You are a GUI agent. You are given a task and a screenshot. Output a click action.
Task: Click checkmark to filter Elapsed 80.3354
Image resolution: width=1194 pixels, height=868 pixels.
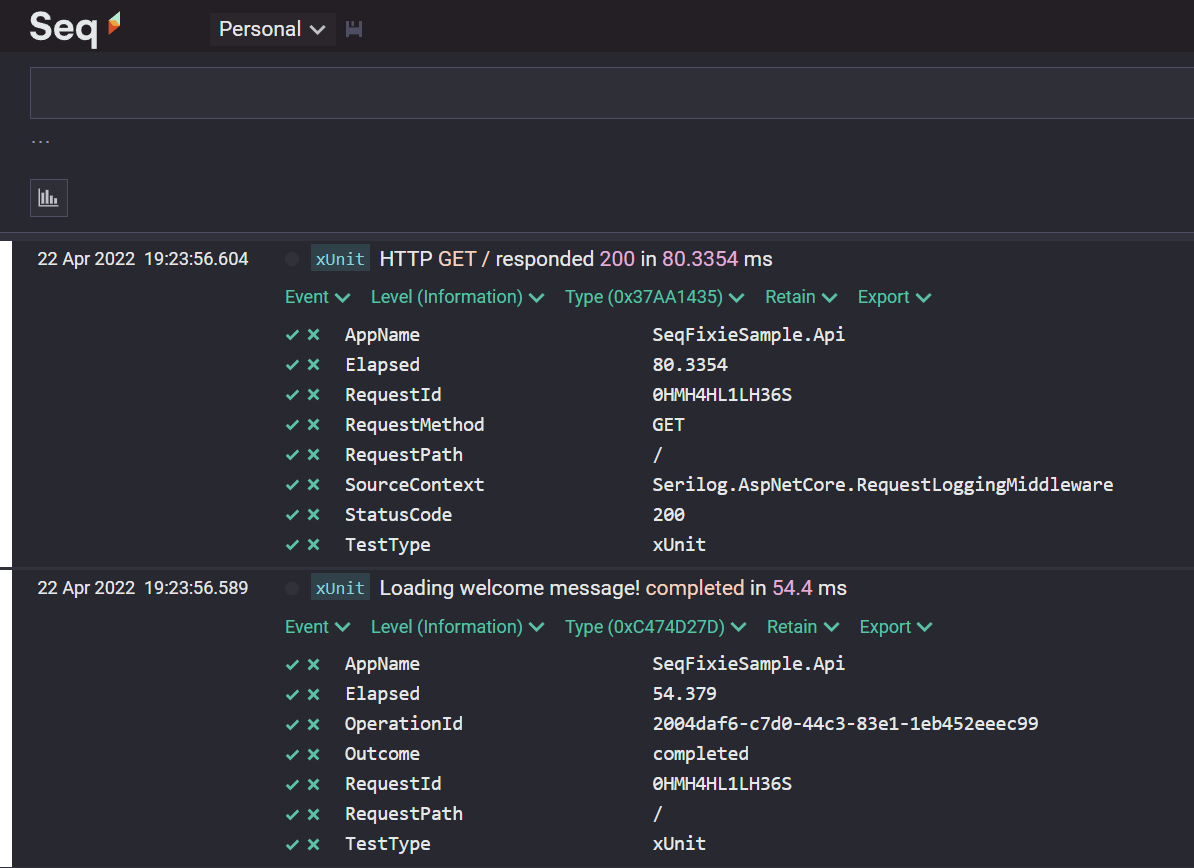292,365
